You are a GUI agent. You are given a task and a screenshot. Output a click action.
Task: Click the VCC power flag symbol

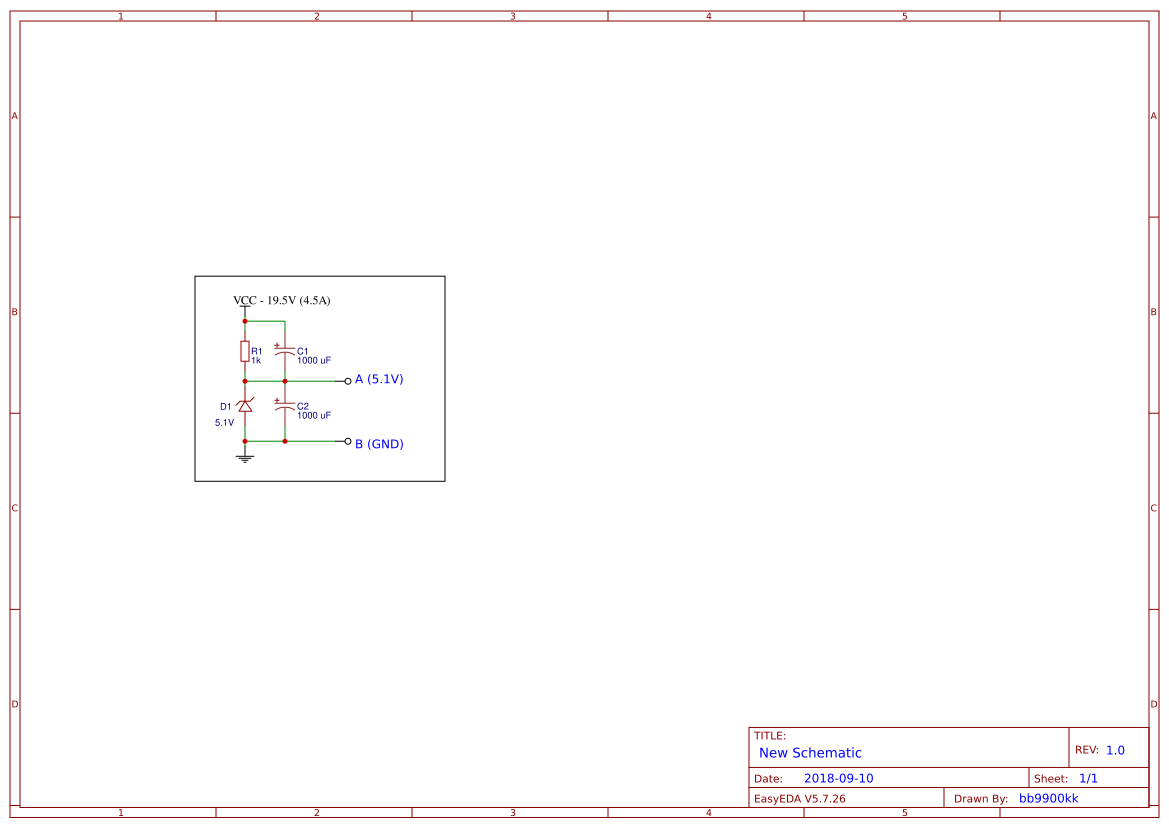click(244, 308)
